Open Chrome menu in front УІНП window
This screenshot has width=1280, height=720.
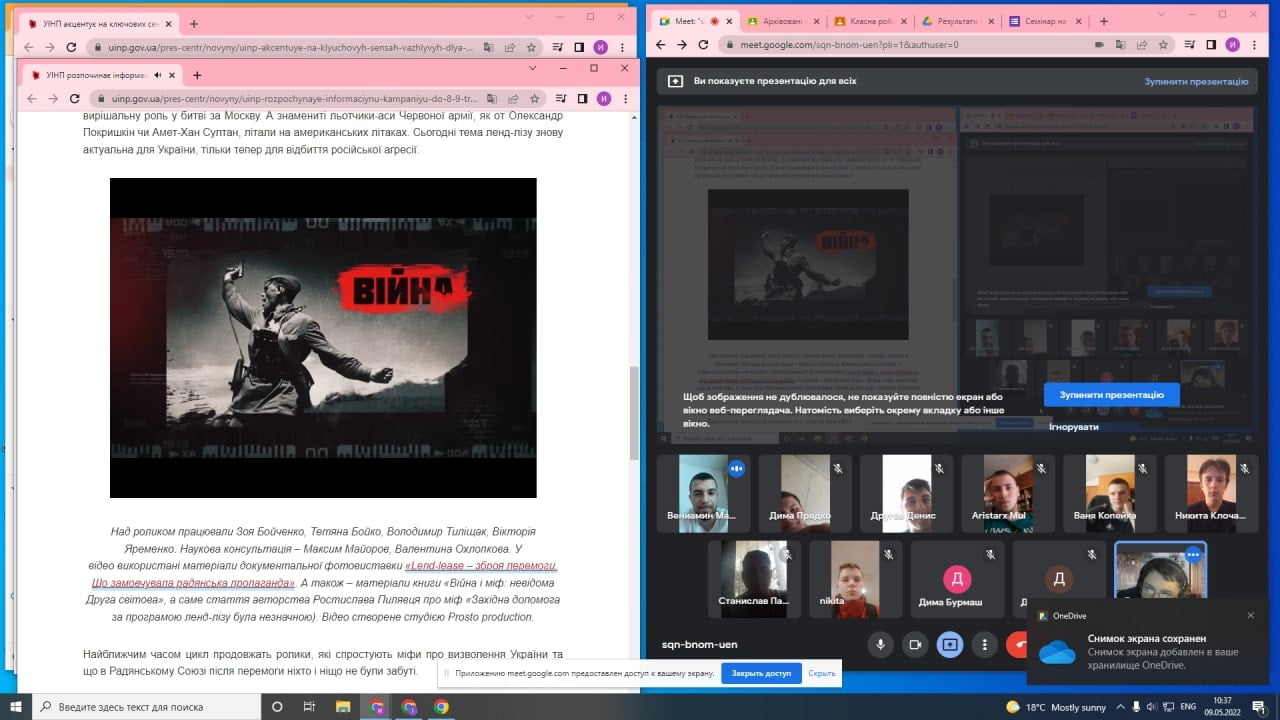624,98
